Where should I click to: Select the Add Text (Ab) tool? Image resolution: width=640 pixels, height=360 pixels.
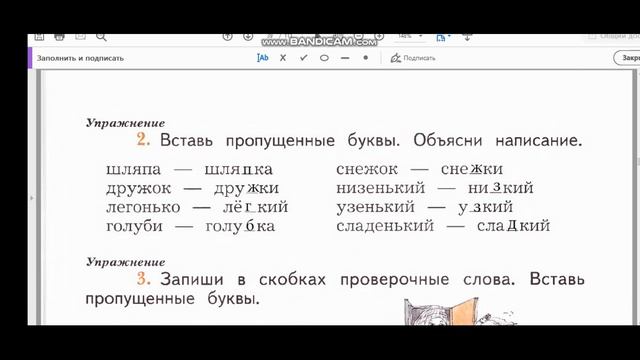(262, 58)
